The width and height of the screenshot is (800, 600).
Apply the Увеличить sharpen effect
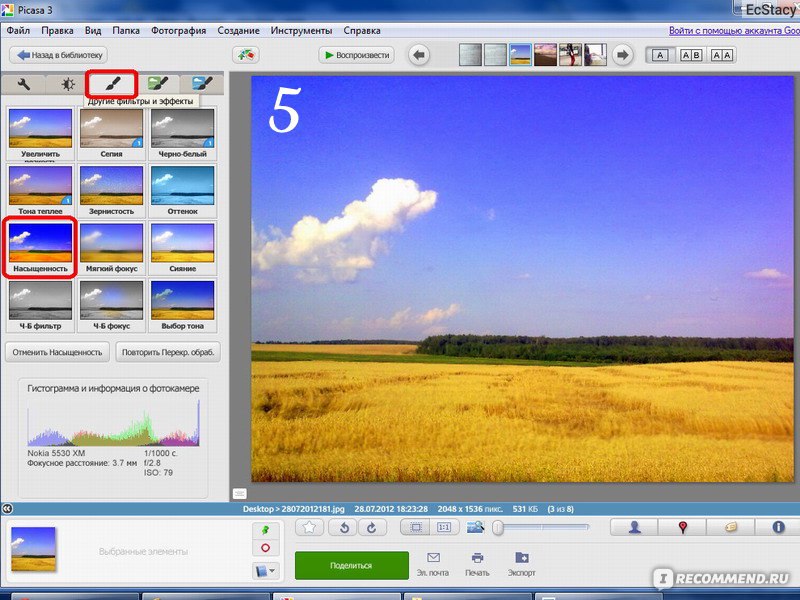[40, 134]
